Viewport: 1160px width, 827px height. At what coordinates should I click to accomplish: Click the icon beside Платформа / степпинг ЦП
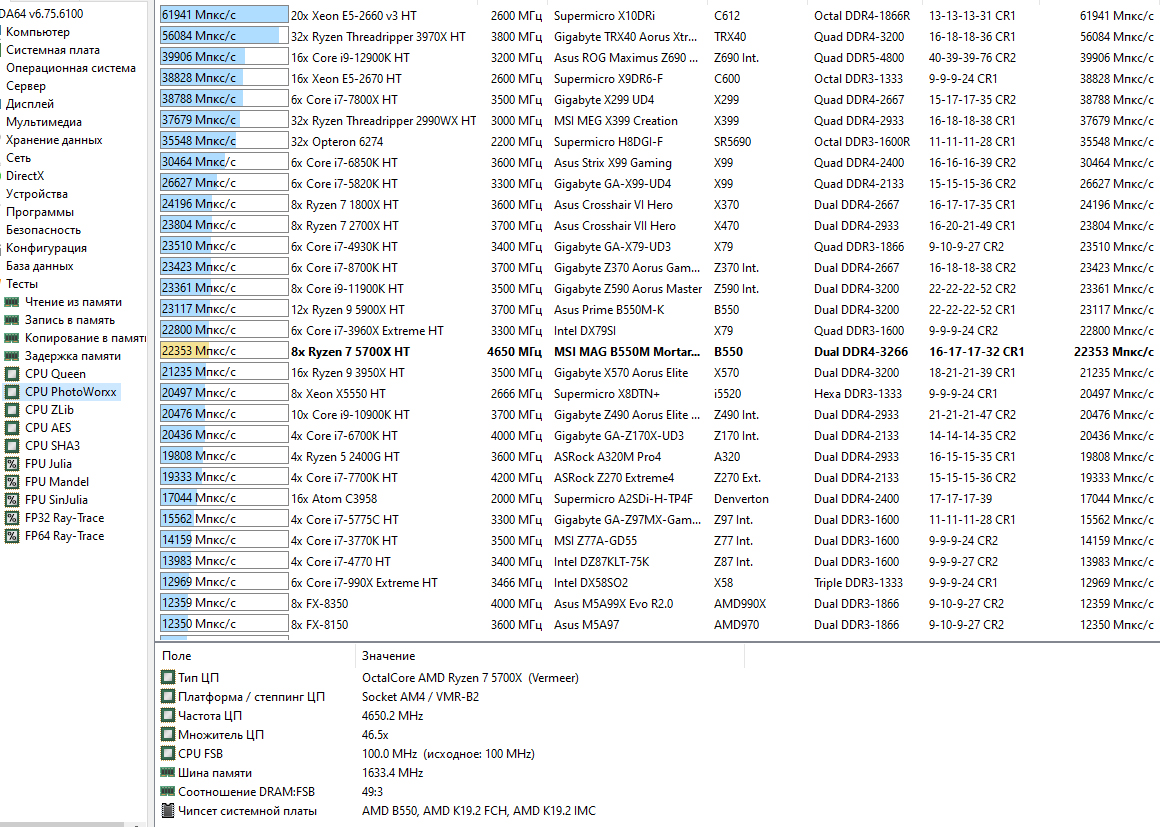tap(168, 696)
